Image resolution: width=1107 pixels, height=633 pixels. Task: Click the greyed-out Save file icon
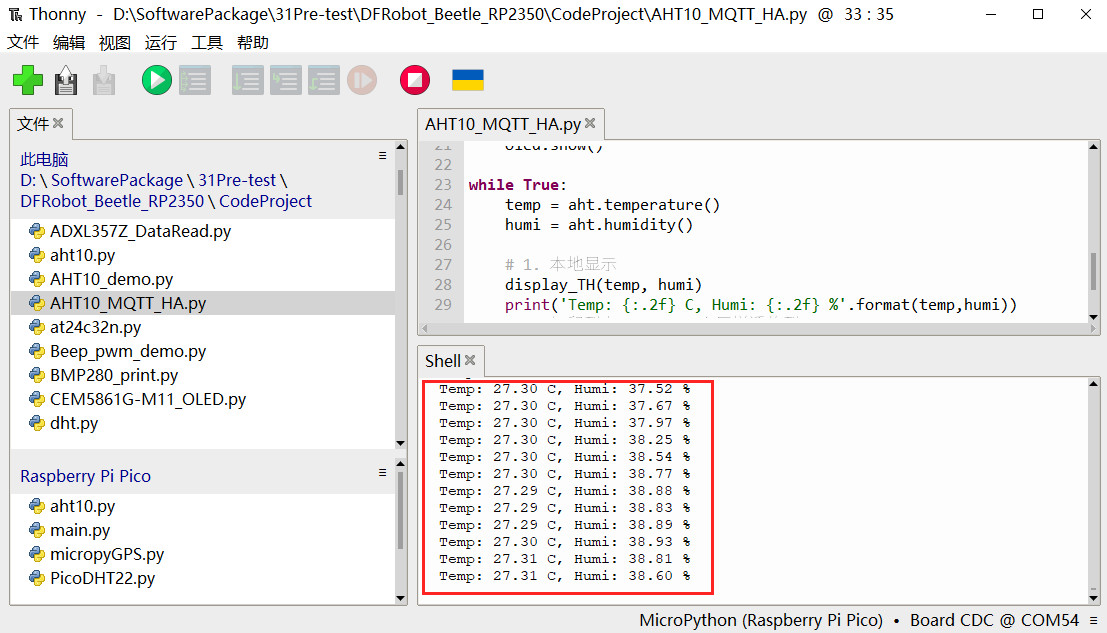(x=104, y=80)
